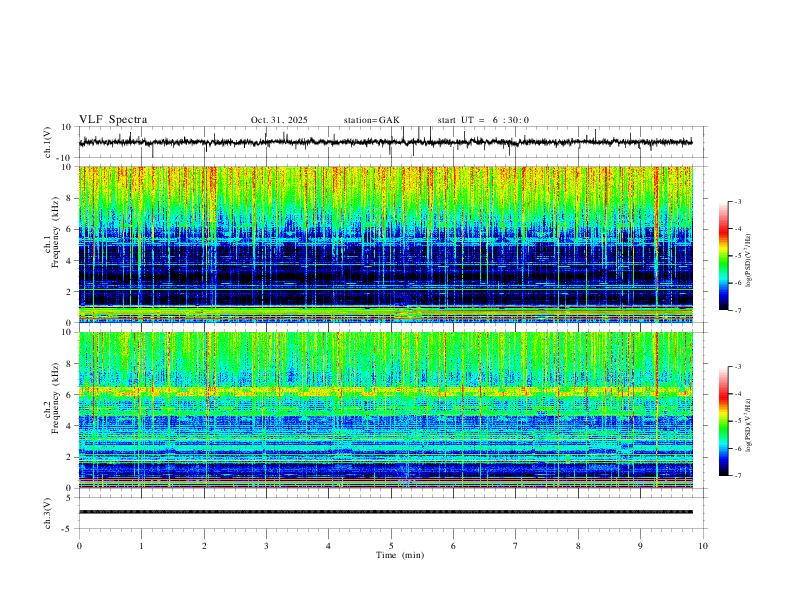
Task: Click the "-3" tick on ch.1 colorbar
Action: point(737,201)
